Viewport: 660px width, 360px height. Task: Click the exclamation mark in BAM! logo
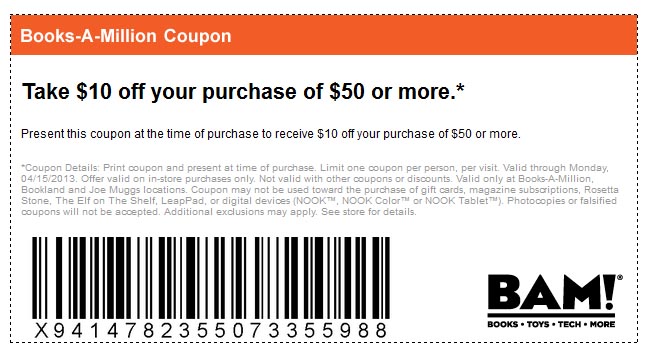[x=608, y=291]
